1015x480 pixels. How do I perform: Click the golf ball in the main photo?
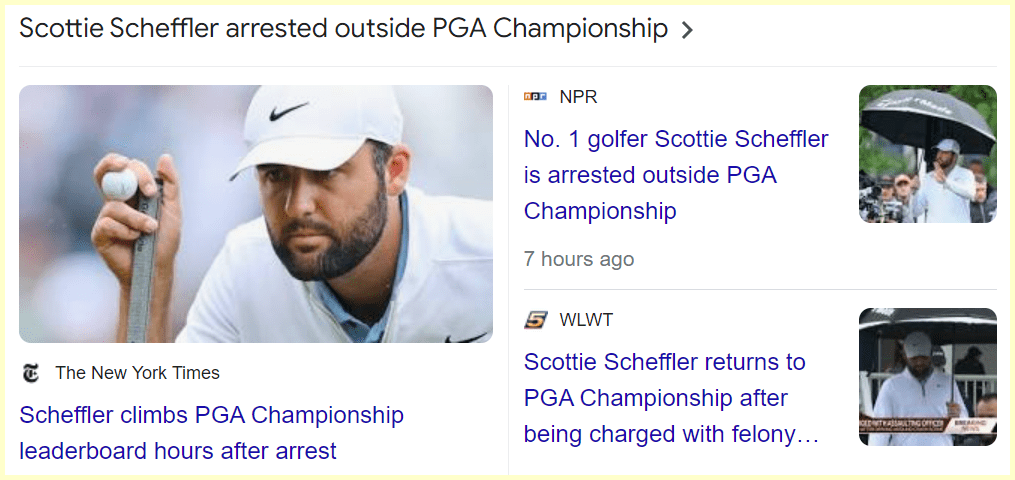pos(119,183)
